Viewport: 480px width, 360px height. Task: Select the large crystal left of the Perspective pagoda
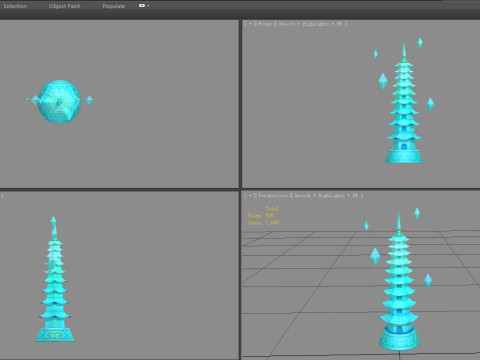point(375,256)
